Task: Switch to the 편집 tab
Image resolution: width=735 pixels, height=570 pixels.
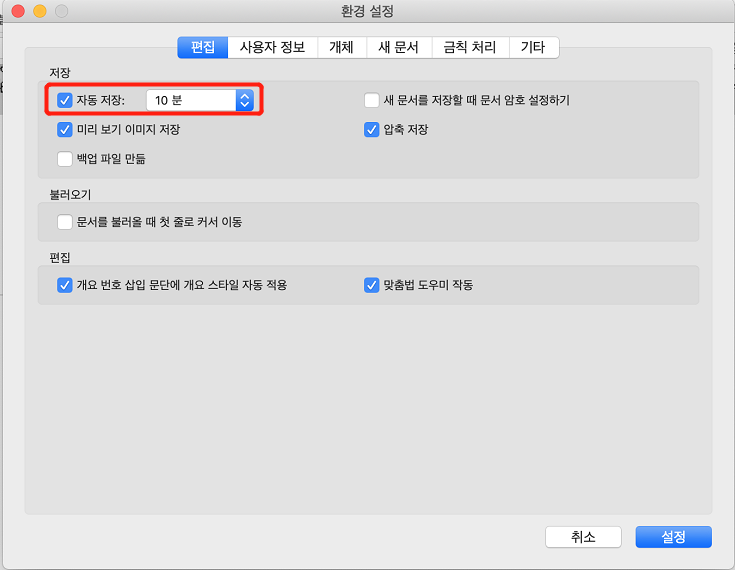Action: tap(202, 47)
